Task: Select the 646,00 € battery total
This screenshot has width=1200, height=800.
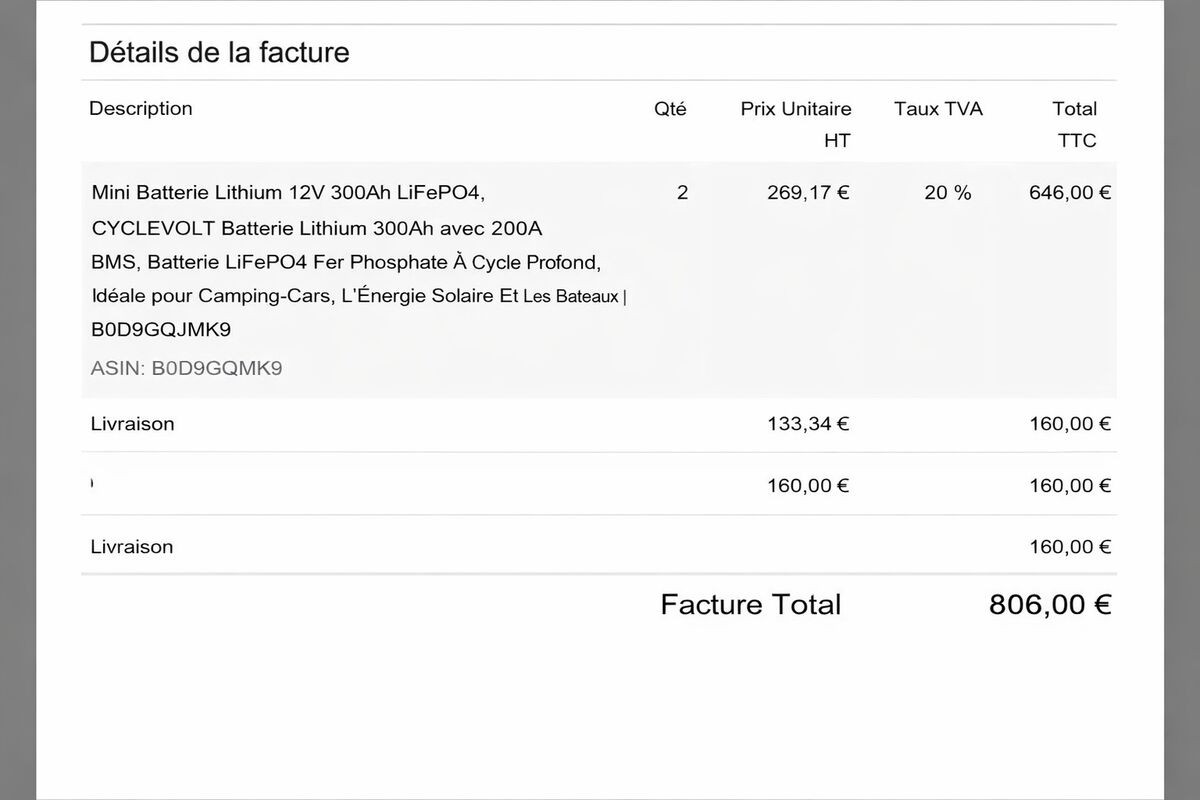Action: point(1069,193)
